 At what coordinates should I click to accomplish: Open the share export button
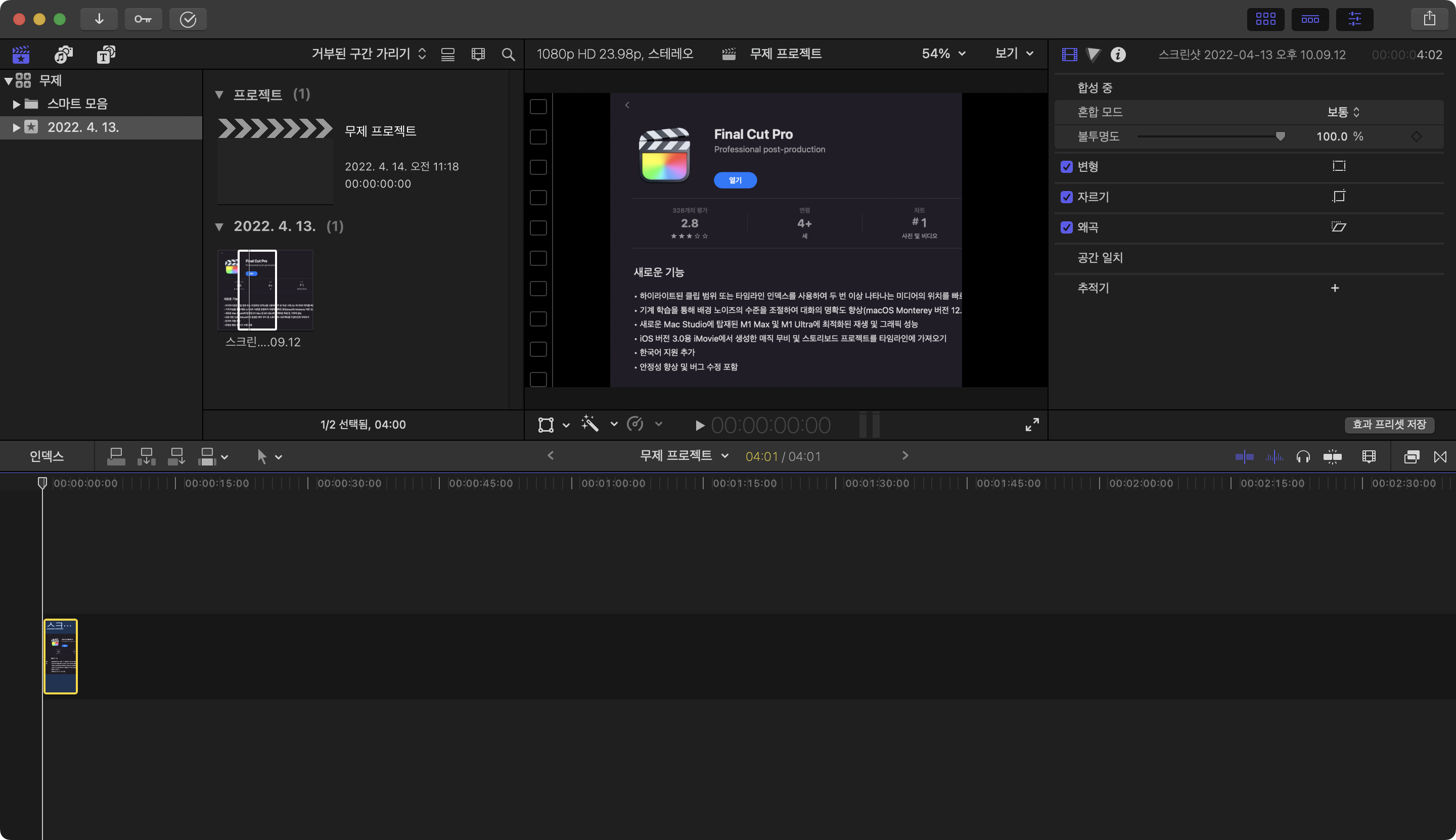(1429, 19)
